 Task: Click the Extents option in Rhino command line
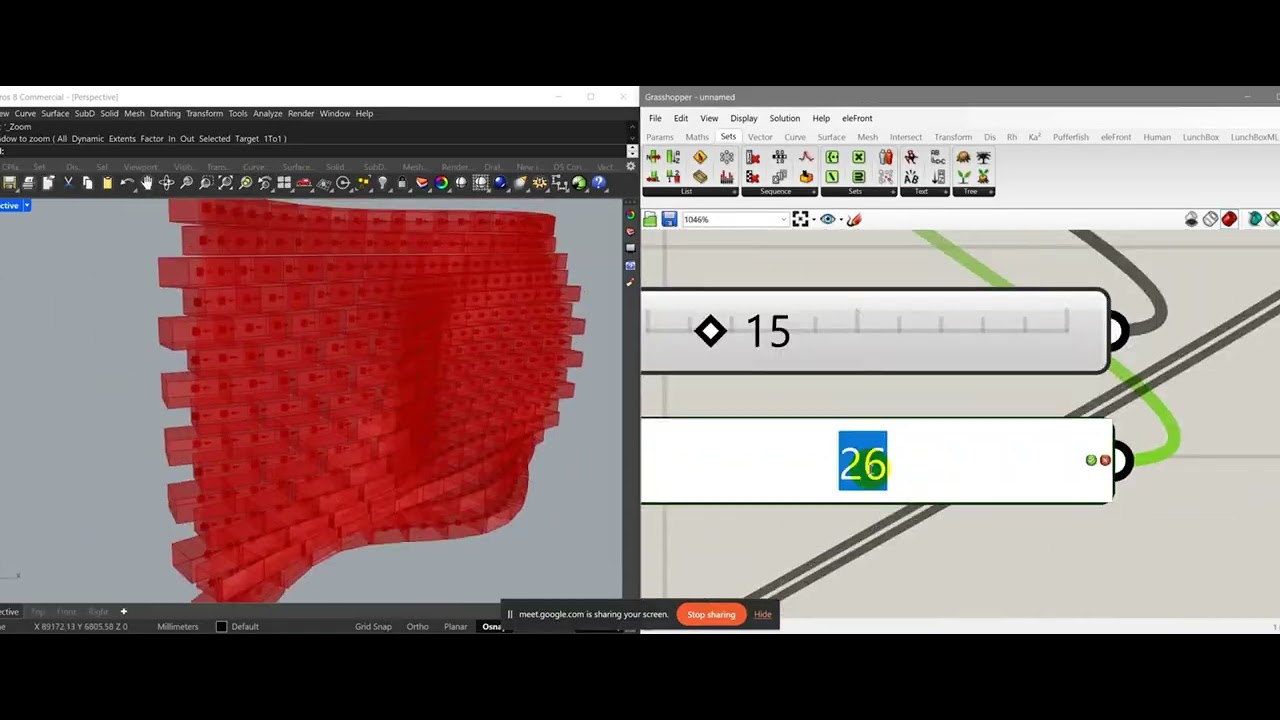122,139
